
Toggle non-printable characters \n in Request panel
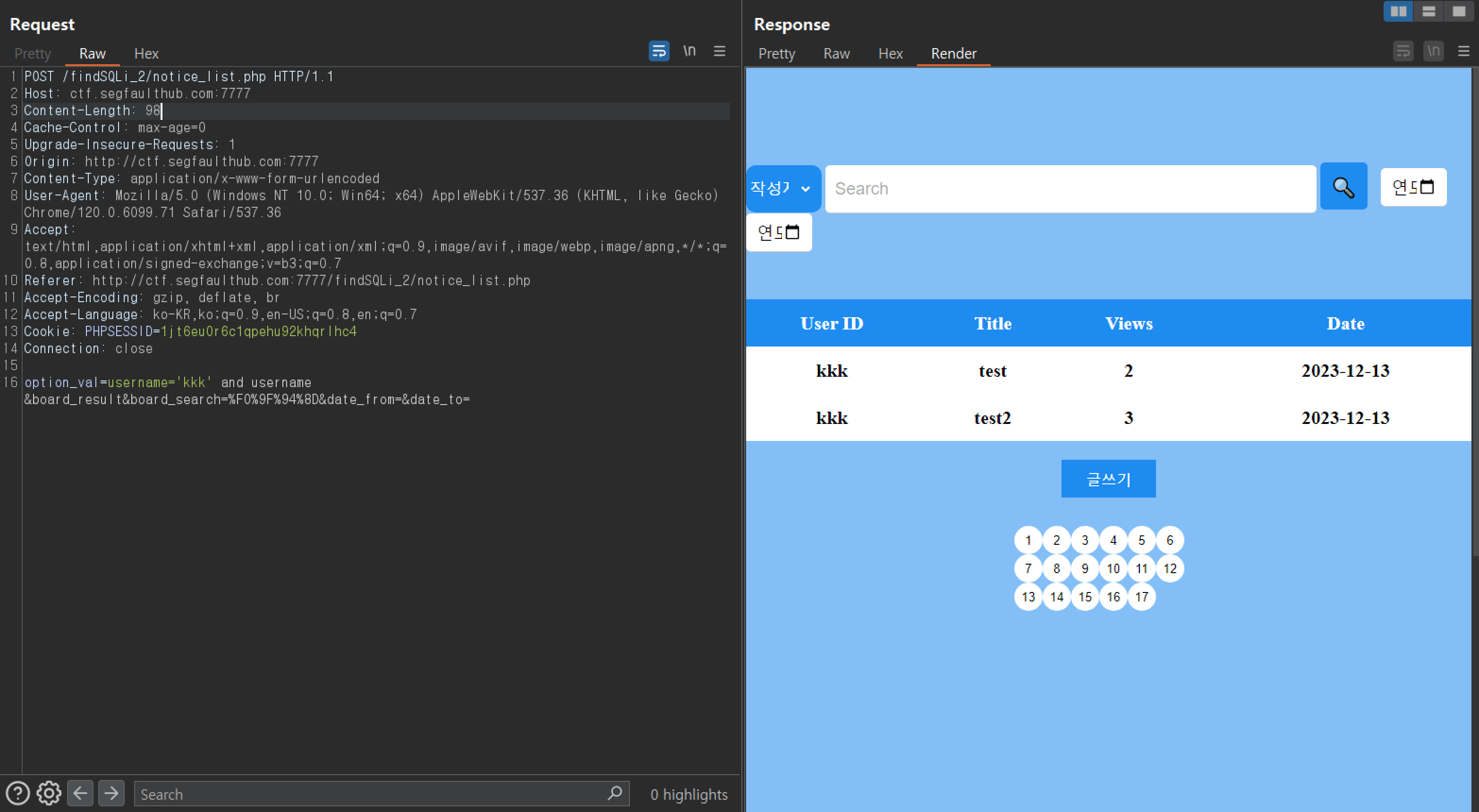pos(689,51)
